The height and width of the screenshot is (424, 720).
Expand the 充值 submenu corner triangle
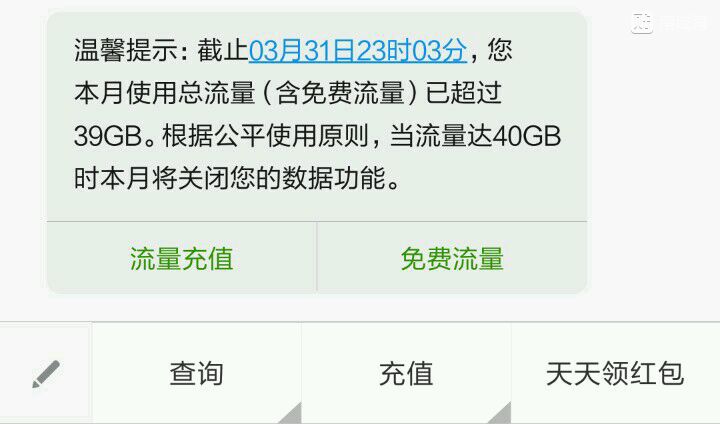tap(500, 414)
